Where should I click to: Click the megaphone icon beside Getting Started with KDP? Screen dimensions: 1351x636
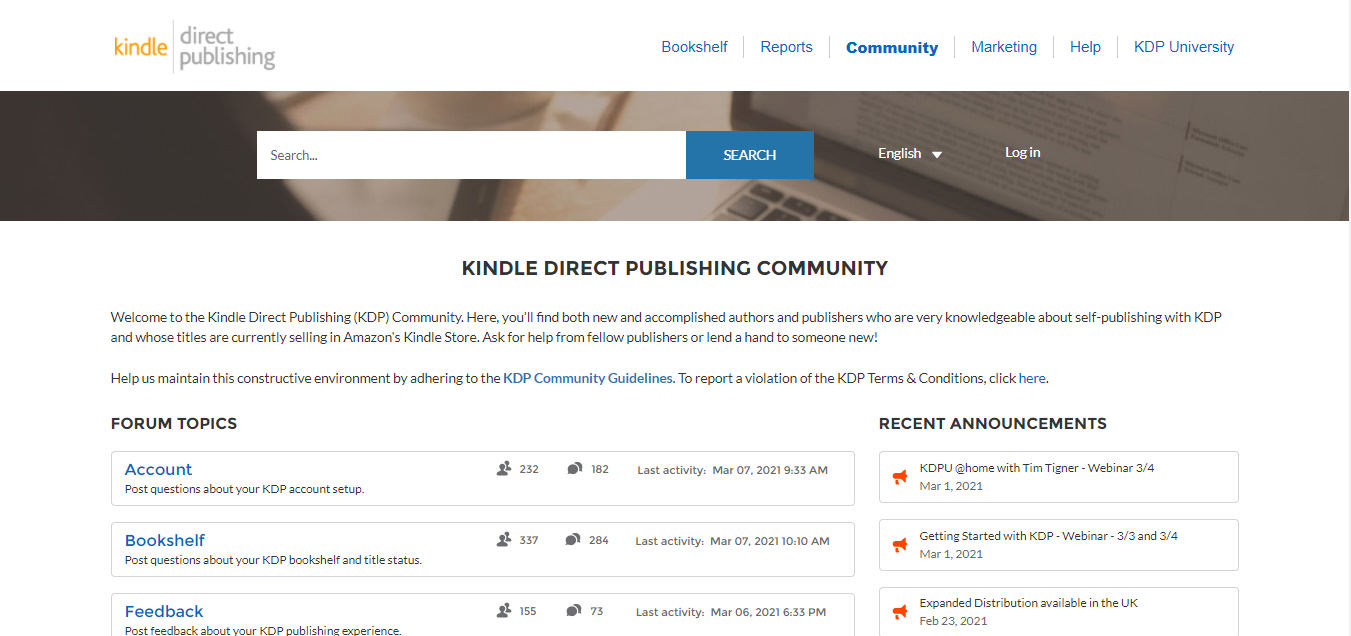click(x=900, y=545)
